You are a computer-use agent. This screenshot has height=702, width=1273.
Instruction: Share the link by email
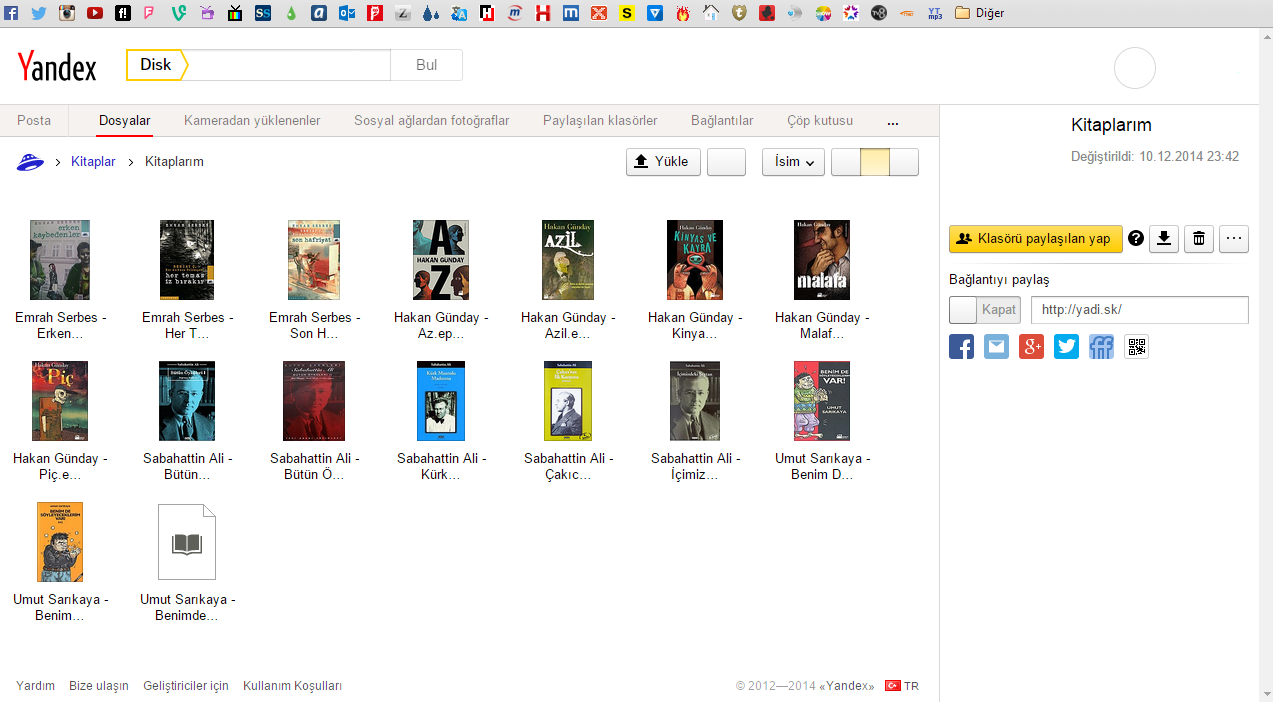click(997, 347)
